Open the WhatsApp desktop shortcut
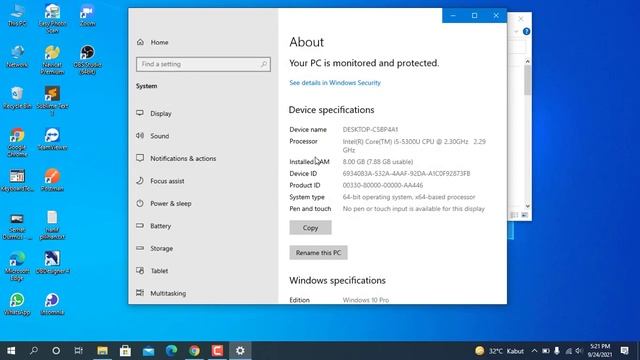 pyautogui.click(x=17, y=303)
